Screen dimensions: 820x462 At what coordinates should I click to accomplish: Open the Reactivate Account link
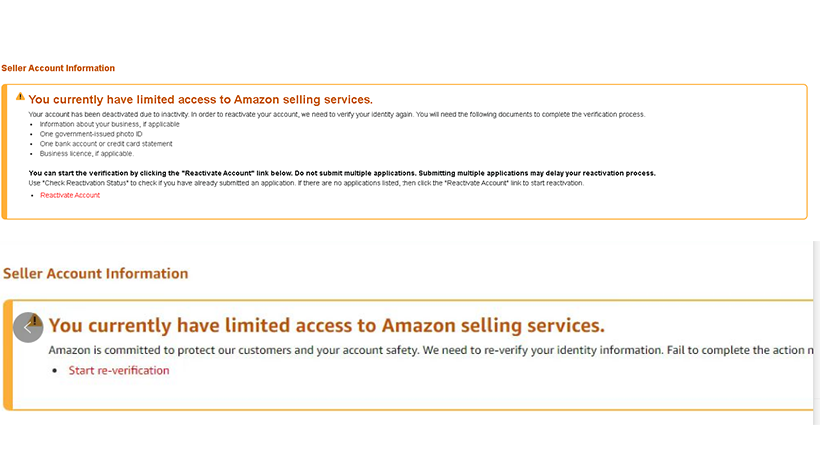click(x=70, y=195)
